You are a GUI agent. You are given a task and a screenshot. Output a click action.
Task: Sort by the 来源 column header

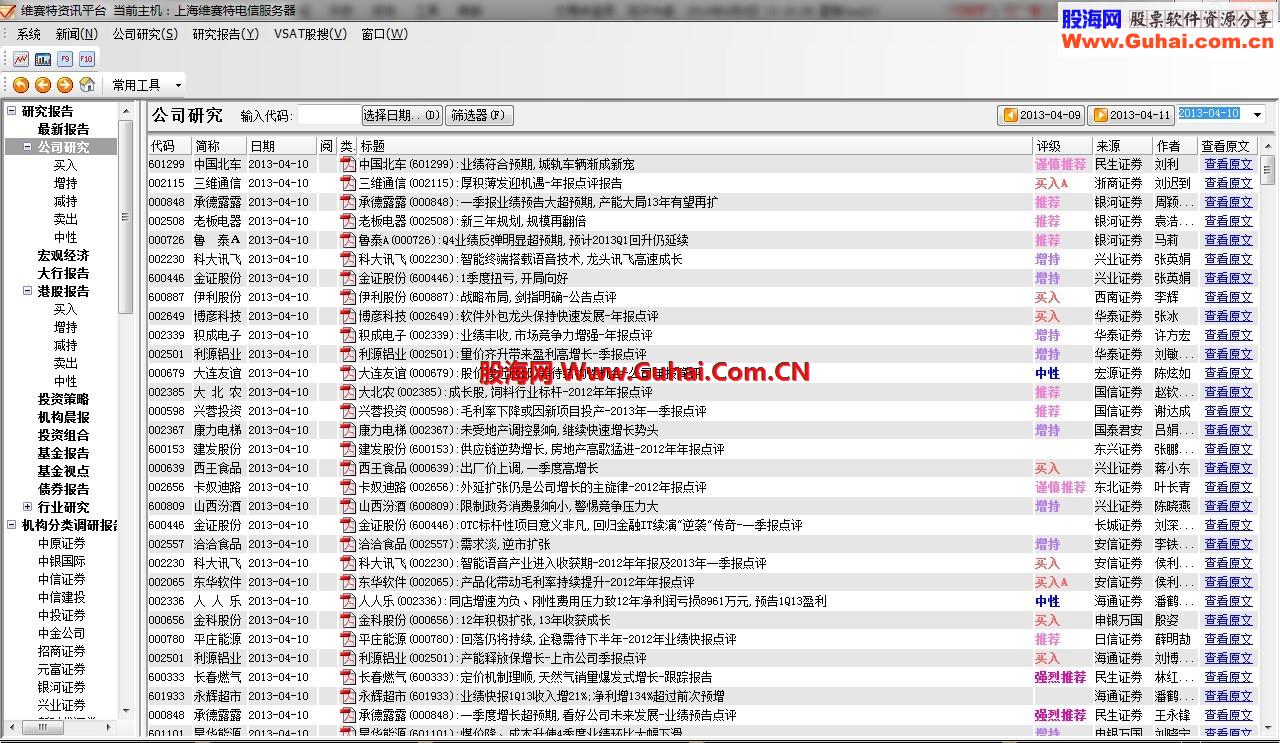[x=1122, y=145]
